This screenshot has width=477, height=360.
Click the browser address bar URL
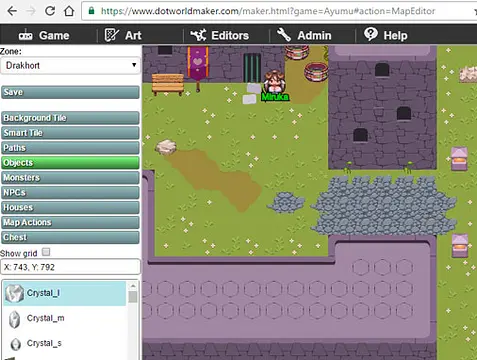click(x=268, y=11)
